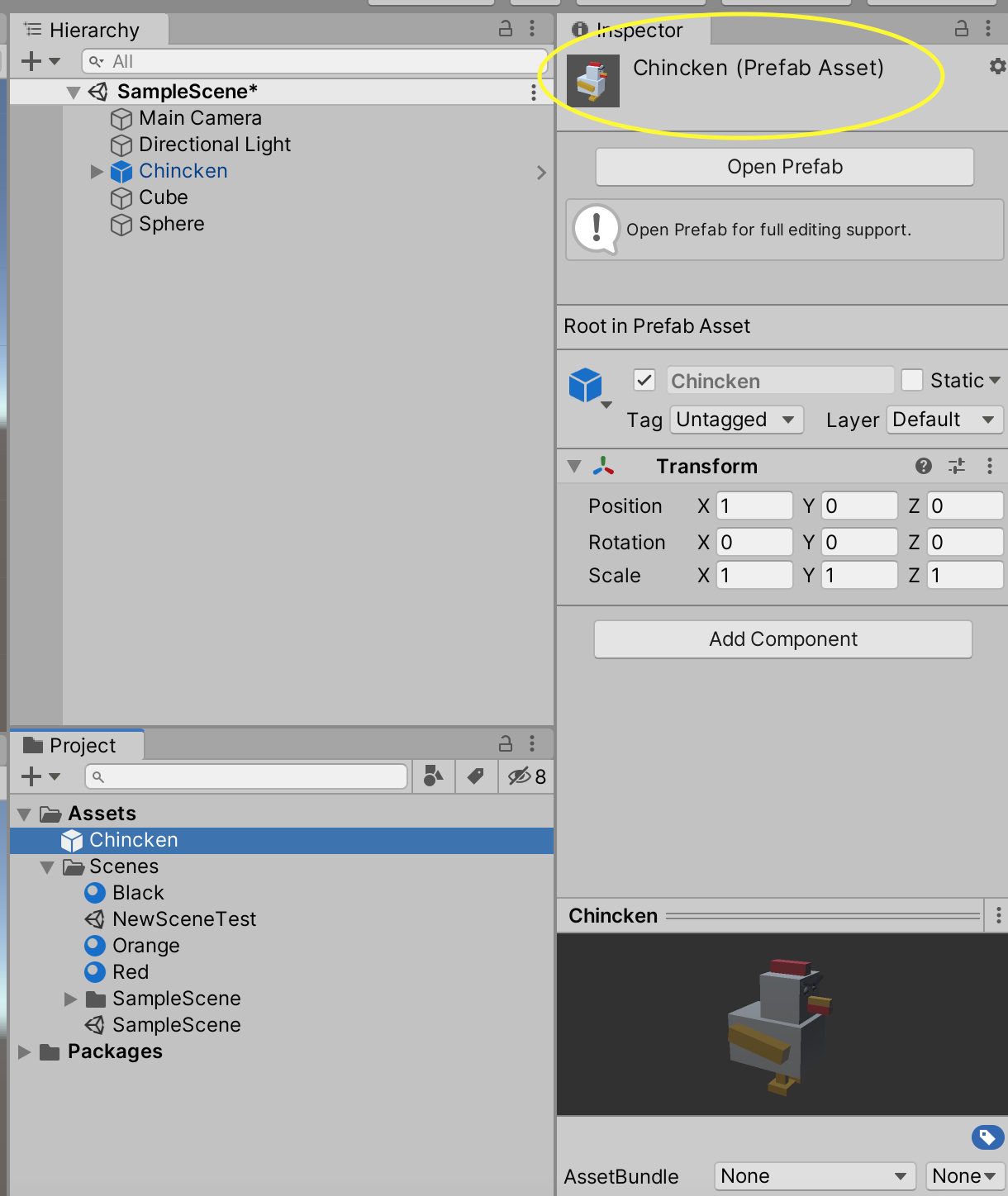Click Rotation Y field
Image resolution: width=1008 pixels, height=1196 pixels.
click(859, 542)
